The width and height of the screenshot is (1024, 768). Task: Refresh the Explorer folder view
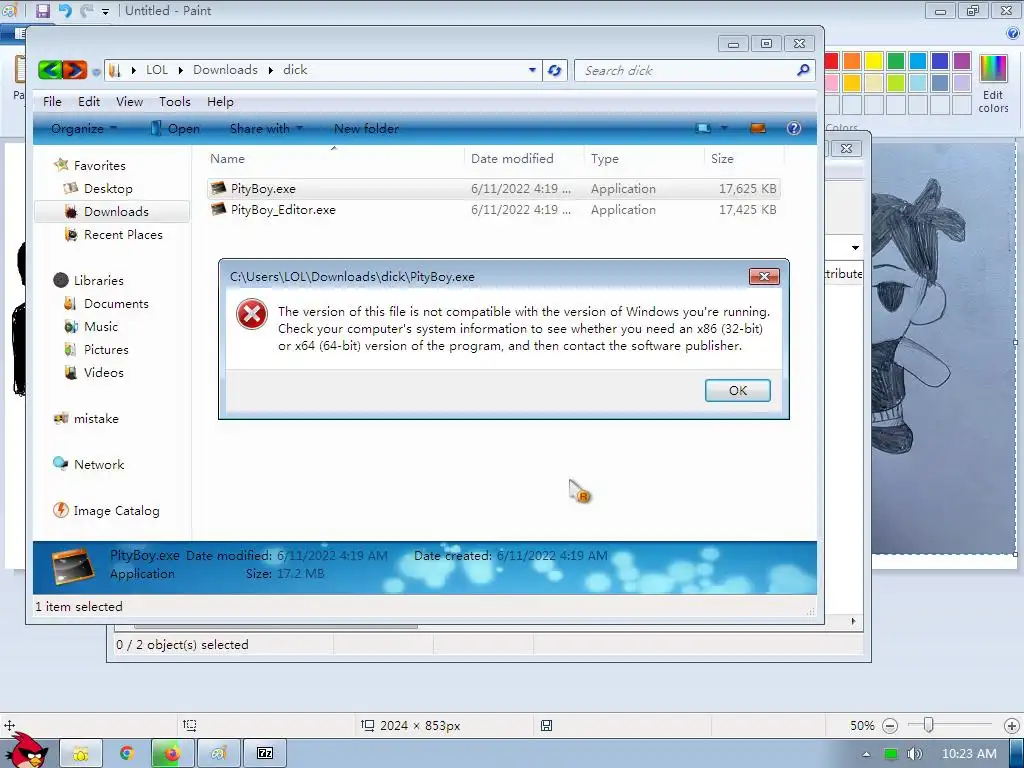554,71
